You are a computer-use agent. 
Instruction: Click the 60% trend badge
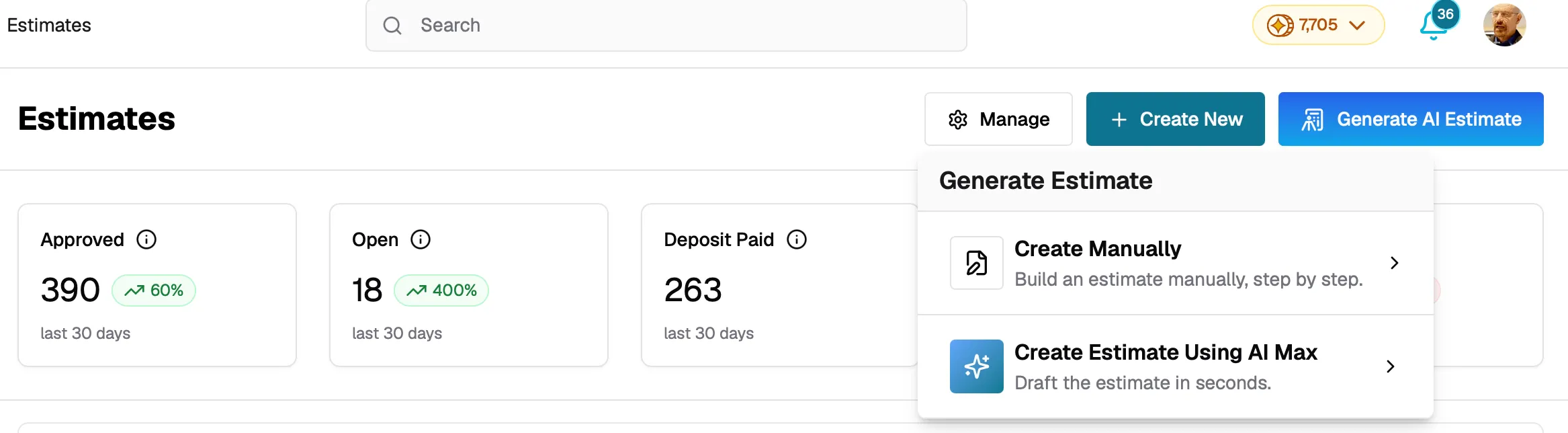[154, 290]
